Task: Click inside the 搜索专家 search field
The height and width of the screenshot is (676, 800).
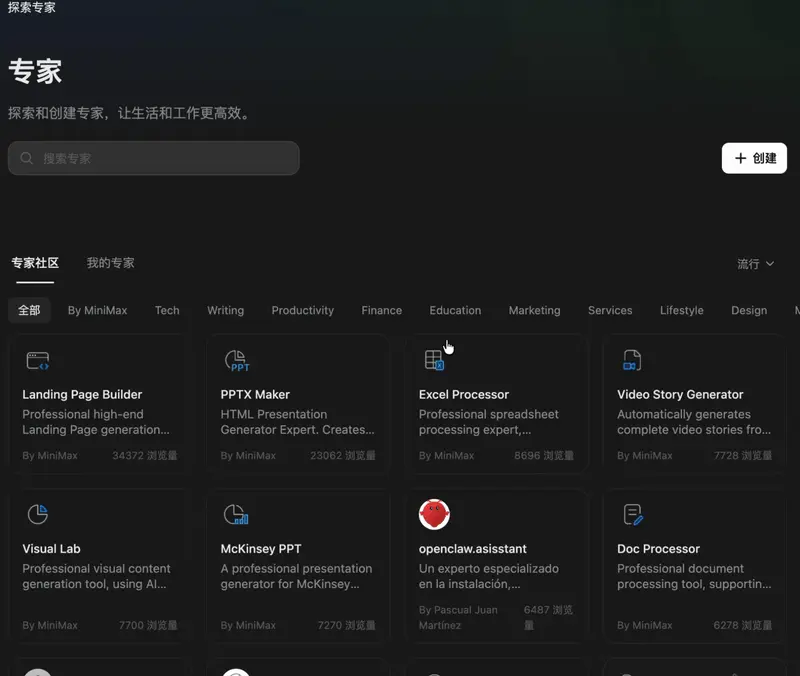Action: coord(150,158)
